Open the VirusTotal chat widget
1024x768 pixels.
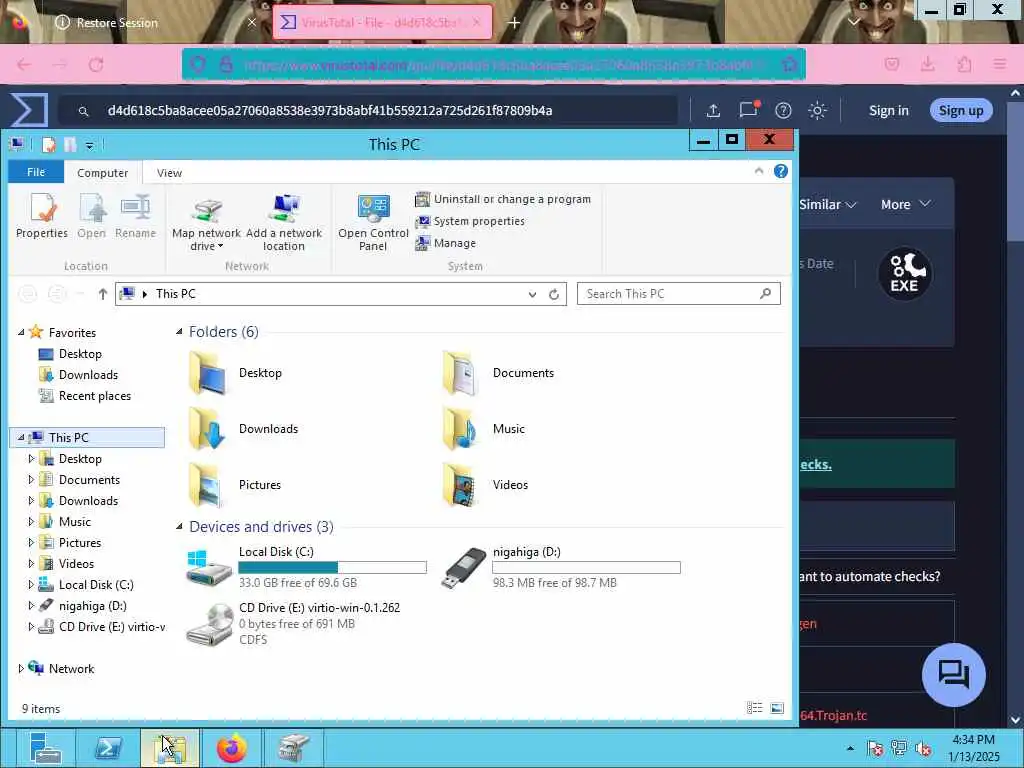tap(953, 675)
